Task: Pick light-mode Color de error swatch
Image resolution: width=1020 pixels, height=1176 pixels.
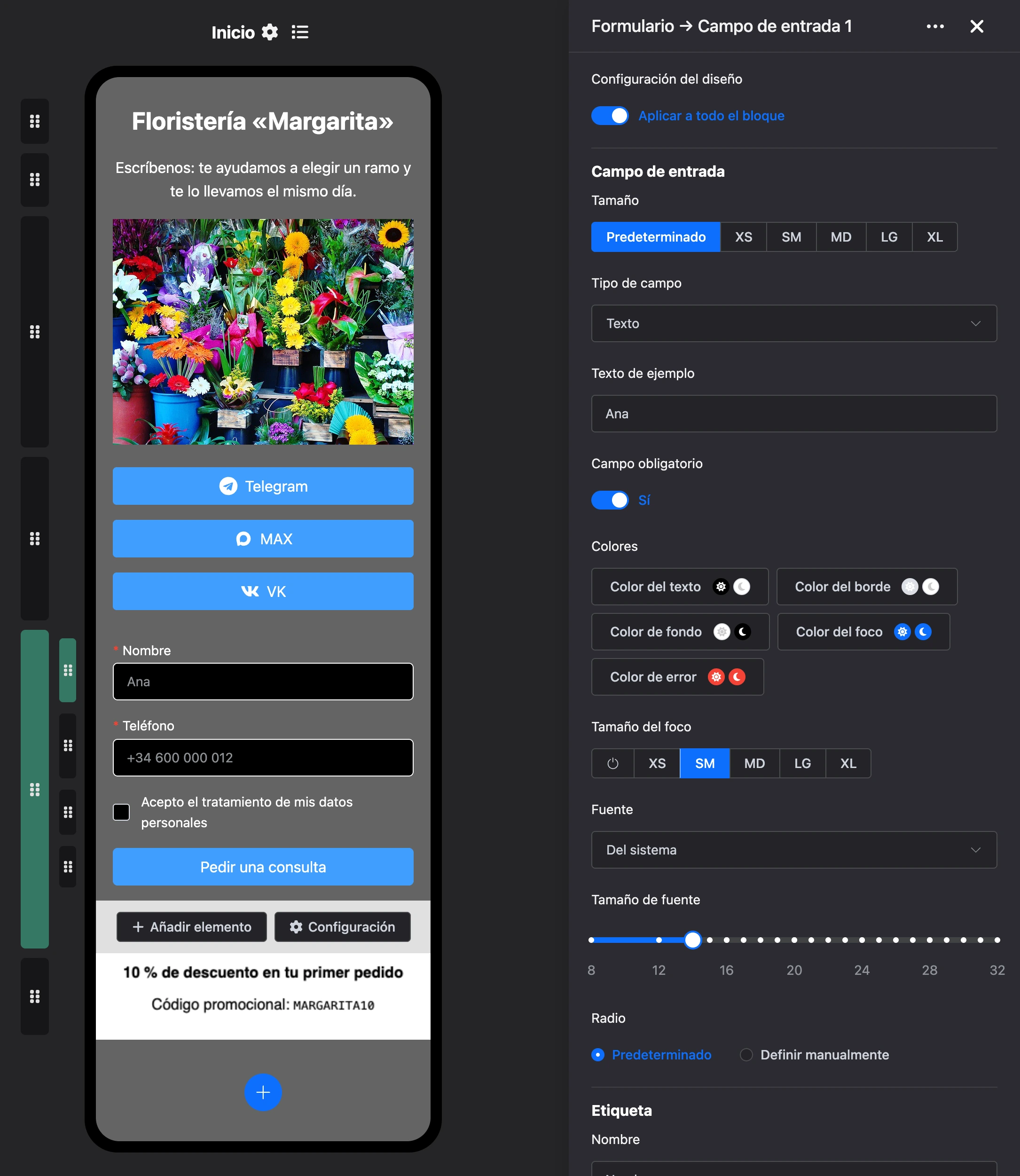Action: 716,677
